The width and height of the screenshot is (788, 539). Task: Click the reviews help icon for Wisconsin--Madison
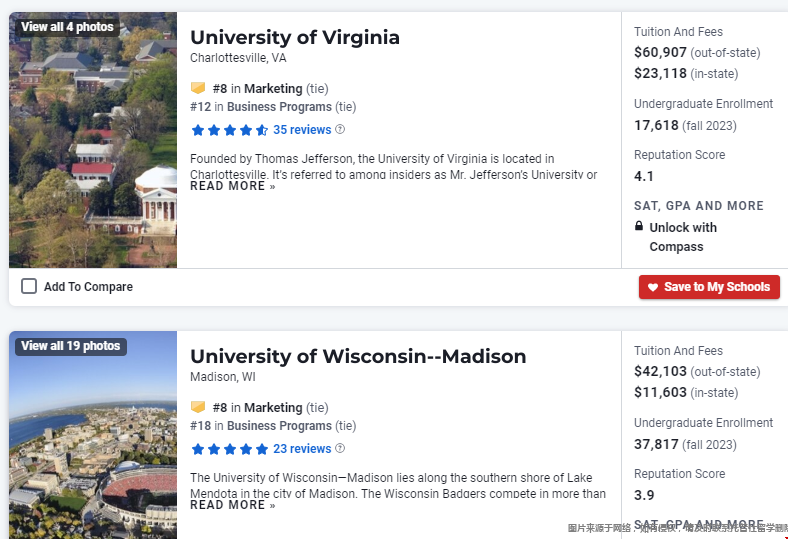tap(340, 449)
